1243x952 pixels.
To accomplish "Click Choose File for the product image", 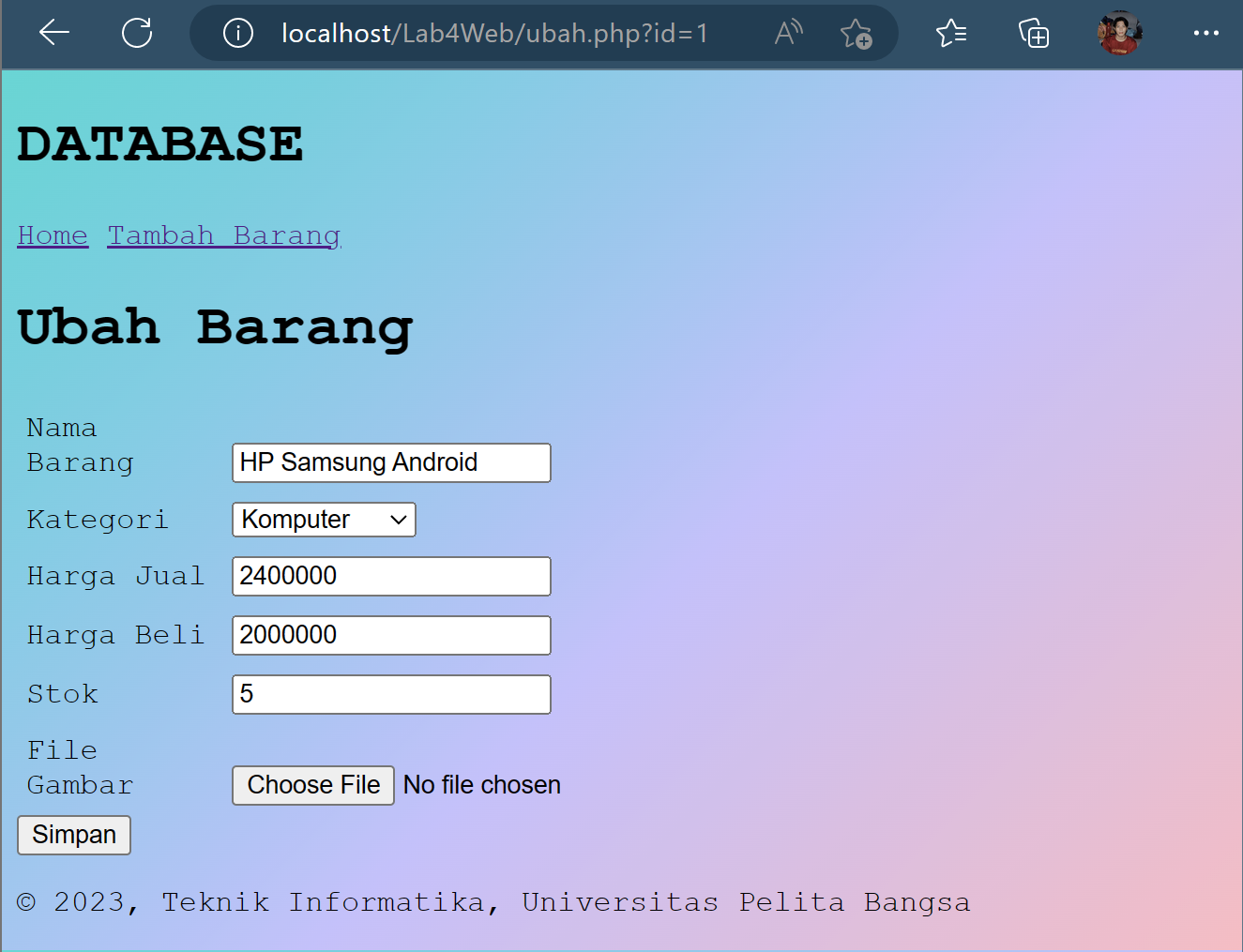I will (312, 785).
